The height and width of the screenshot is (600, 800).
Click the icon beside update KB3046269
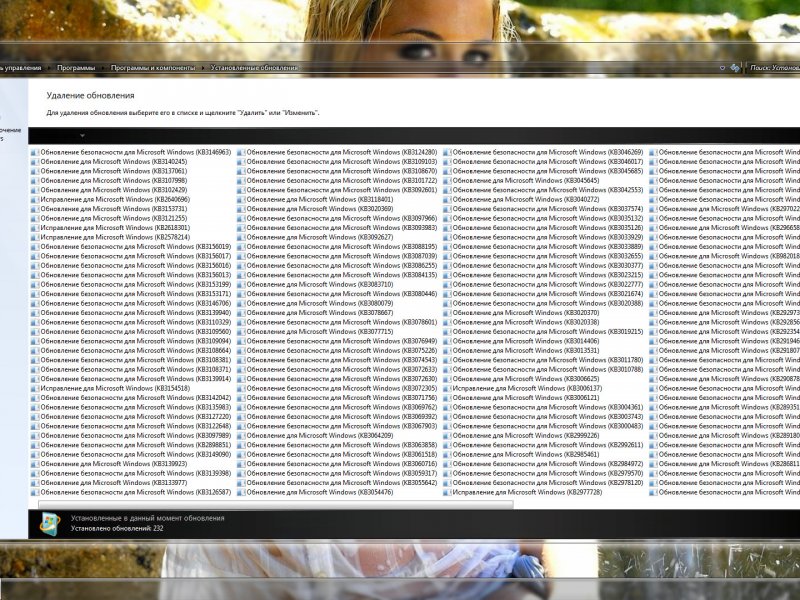pos(447,152)
